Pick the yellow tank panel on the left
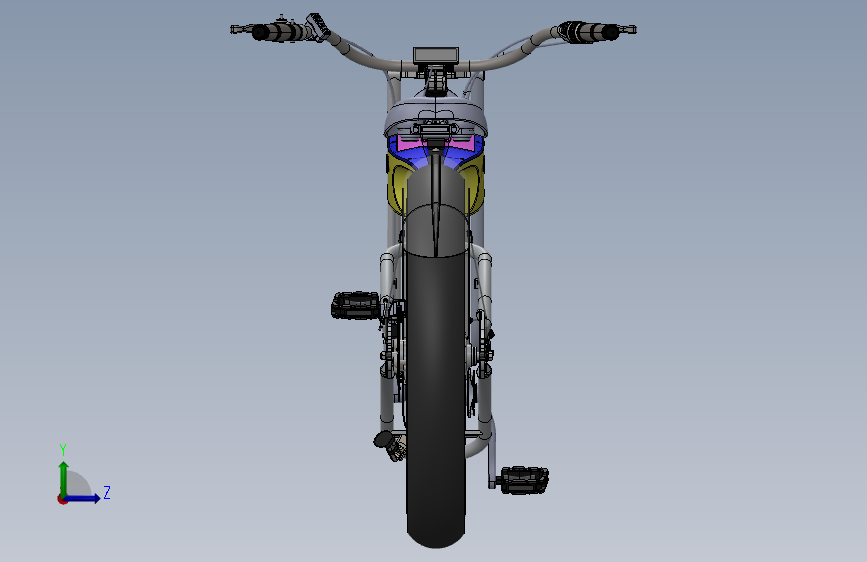Screen dimensions: 867x562 [x=396, y=185]
